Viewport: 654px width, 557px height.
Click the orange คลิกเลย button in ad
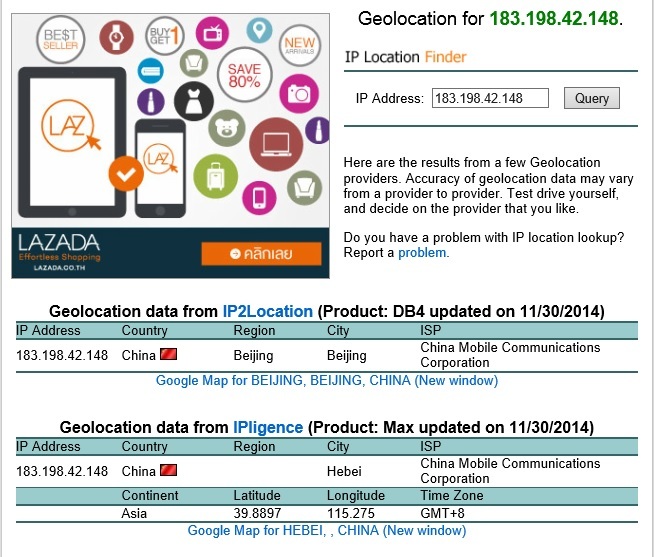[261, 253]
